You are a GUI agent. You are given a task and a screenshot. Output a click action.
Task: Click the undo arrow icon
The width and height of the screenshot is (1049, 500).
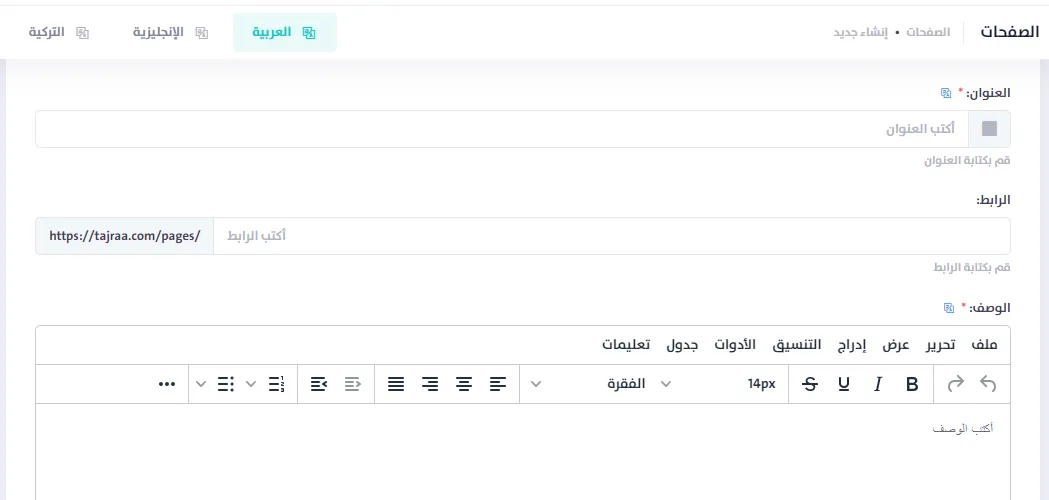[988, 384]
